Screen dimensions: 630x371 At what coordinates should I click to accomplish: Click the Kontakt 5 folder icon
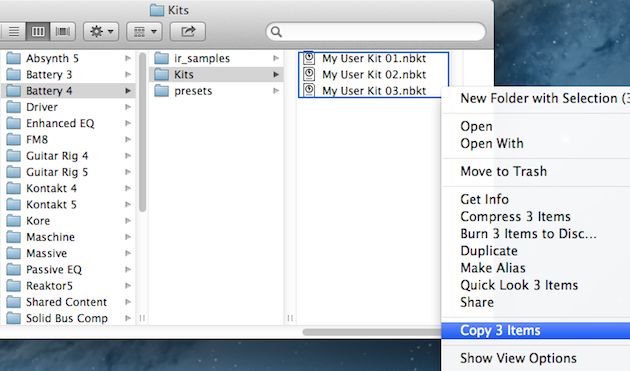14,204
